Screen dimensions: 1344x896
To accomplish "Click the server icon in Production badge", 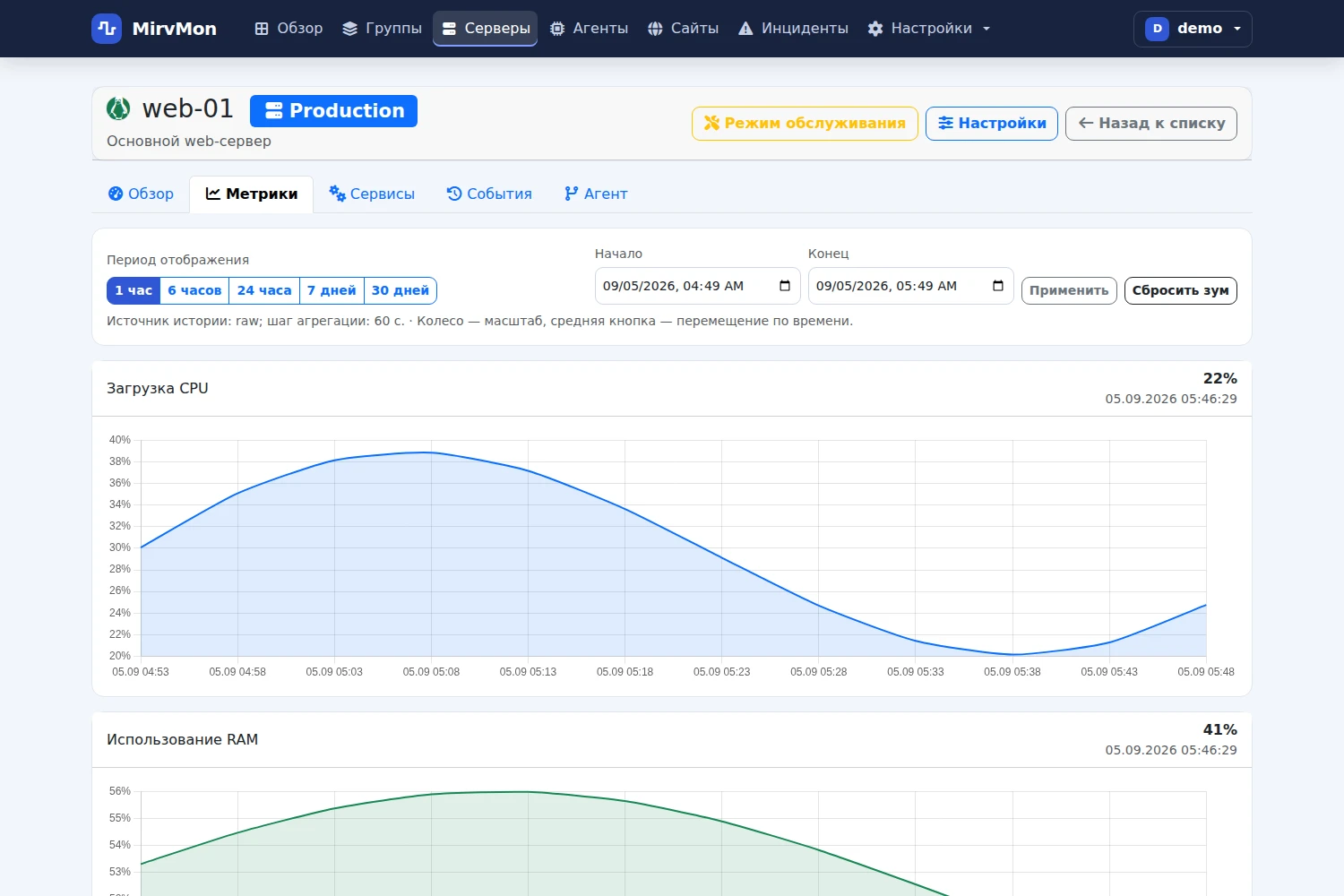I will (274, 111).
